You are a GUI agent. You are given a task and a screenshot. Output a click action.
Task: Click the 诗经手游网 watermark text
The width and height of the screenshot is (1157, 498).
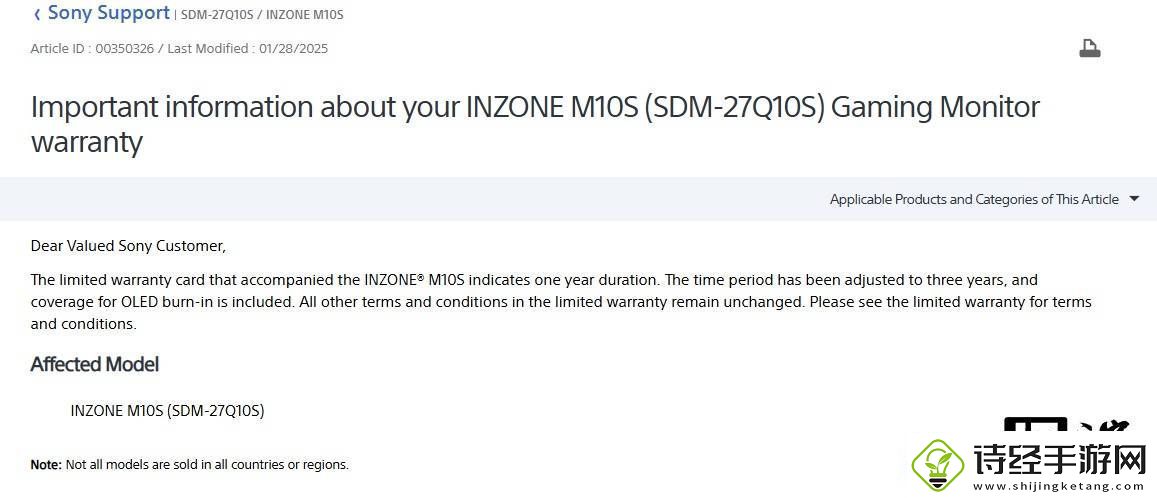[x=1058, y=461]
